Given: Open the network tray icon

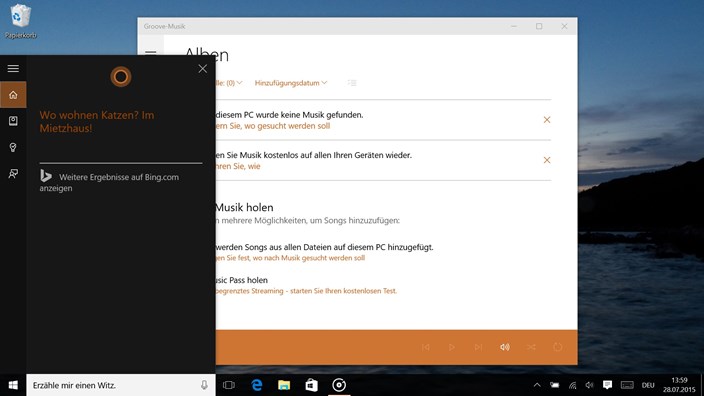Looking at the screenshot, I should [572, 385].
